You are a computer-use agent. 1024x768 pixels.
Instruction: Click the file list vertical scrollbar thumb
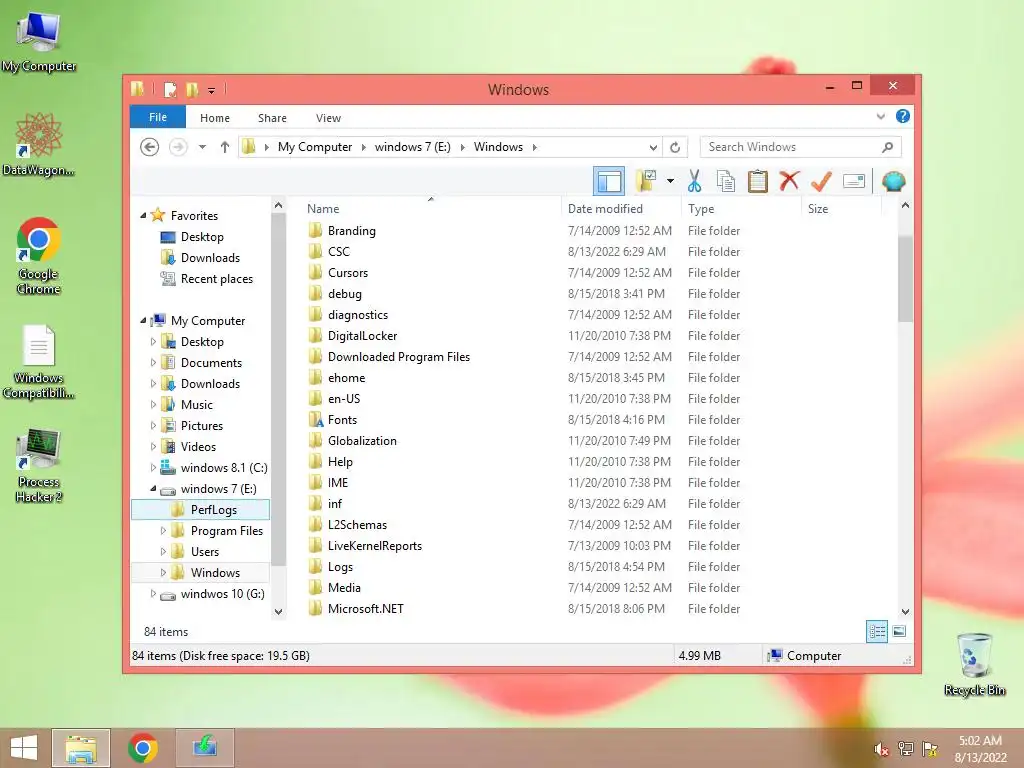coord(905,280)
